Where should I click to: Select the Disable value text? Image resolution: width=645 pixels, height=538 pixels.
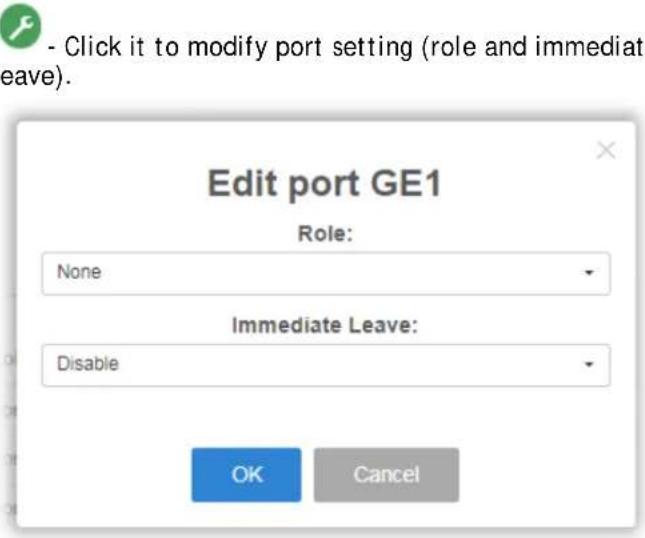pyautogui.click(x=88, y=364)
